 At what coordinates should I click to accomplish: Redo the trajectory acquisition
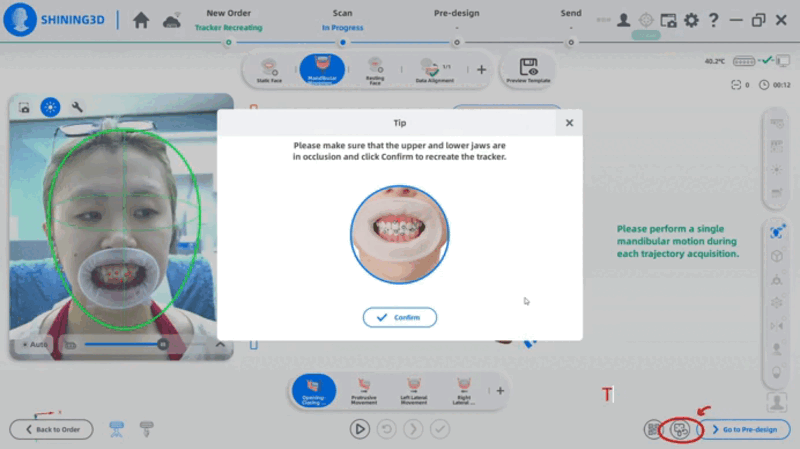pos(387,429)
